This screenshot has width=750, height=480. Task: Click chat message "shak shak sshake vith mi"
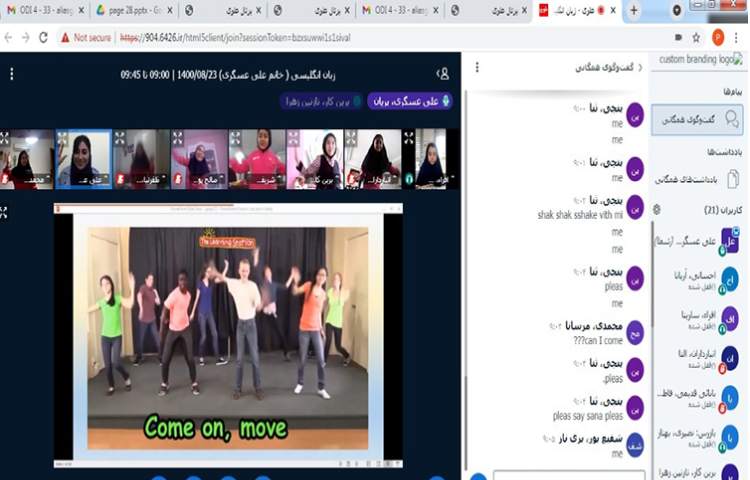click(580, 215)
